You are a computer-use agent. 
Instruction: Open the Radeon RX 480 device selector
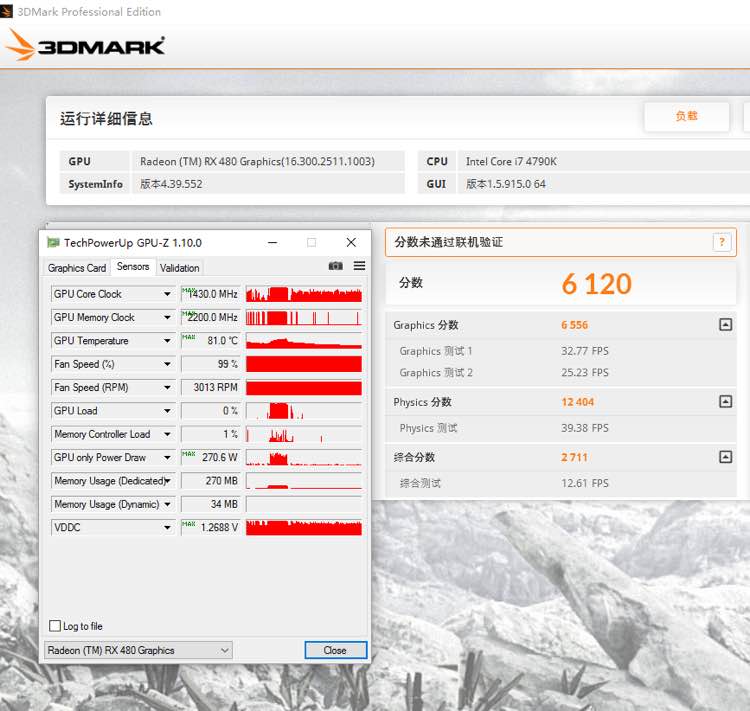coord(138,650)
